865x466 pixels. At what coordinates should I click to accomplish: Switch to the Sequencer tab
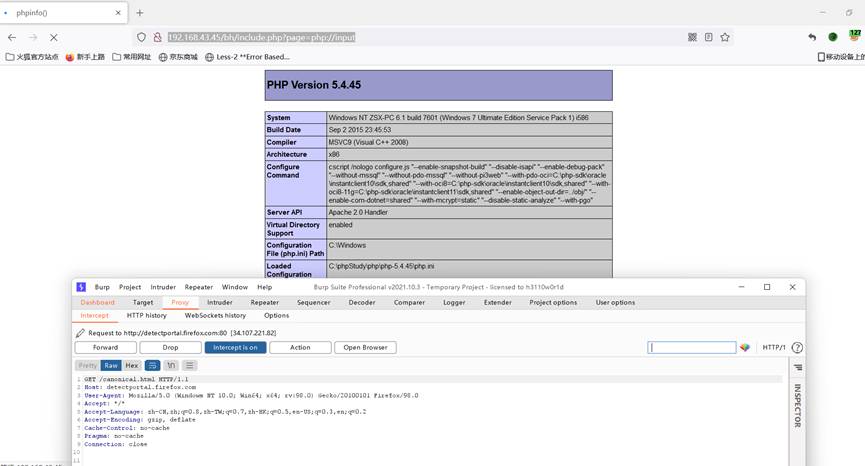pos(313,303)
